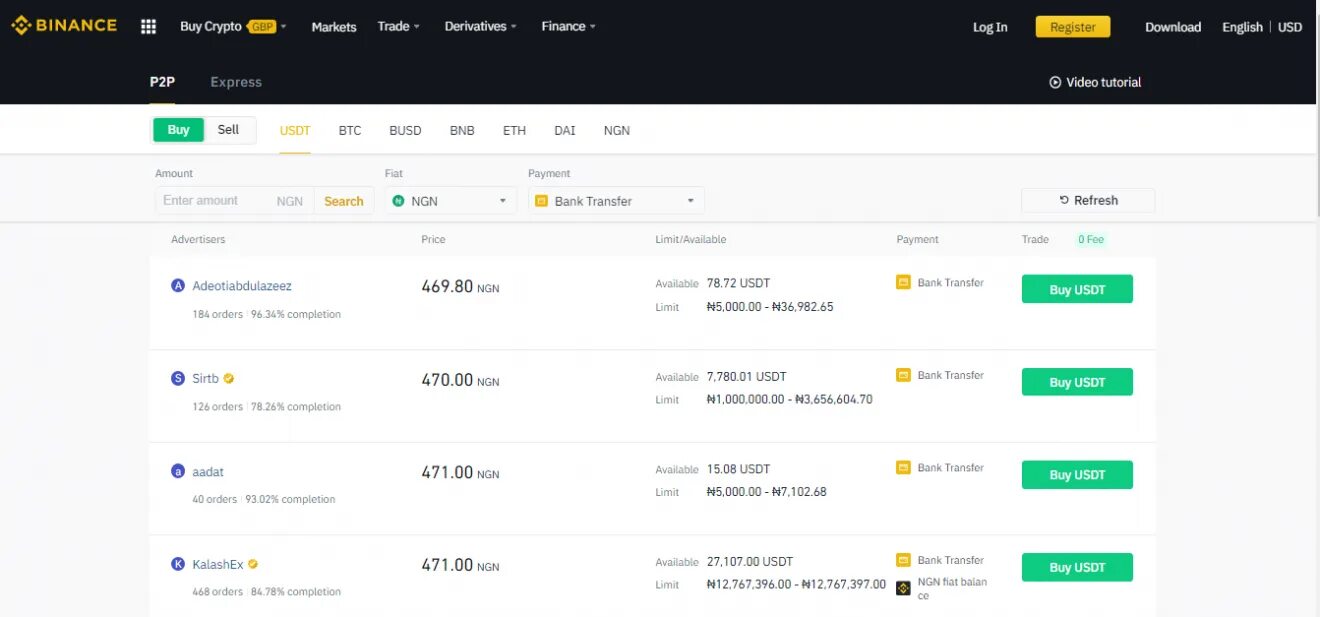Click 468 orders 84.78% completion text

(266, 592)
